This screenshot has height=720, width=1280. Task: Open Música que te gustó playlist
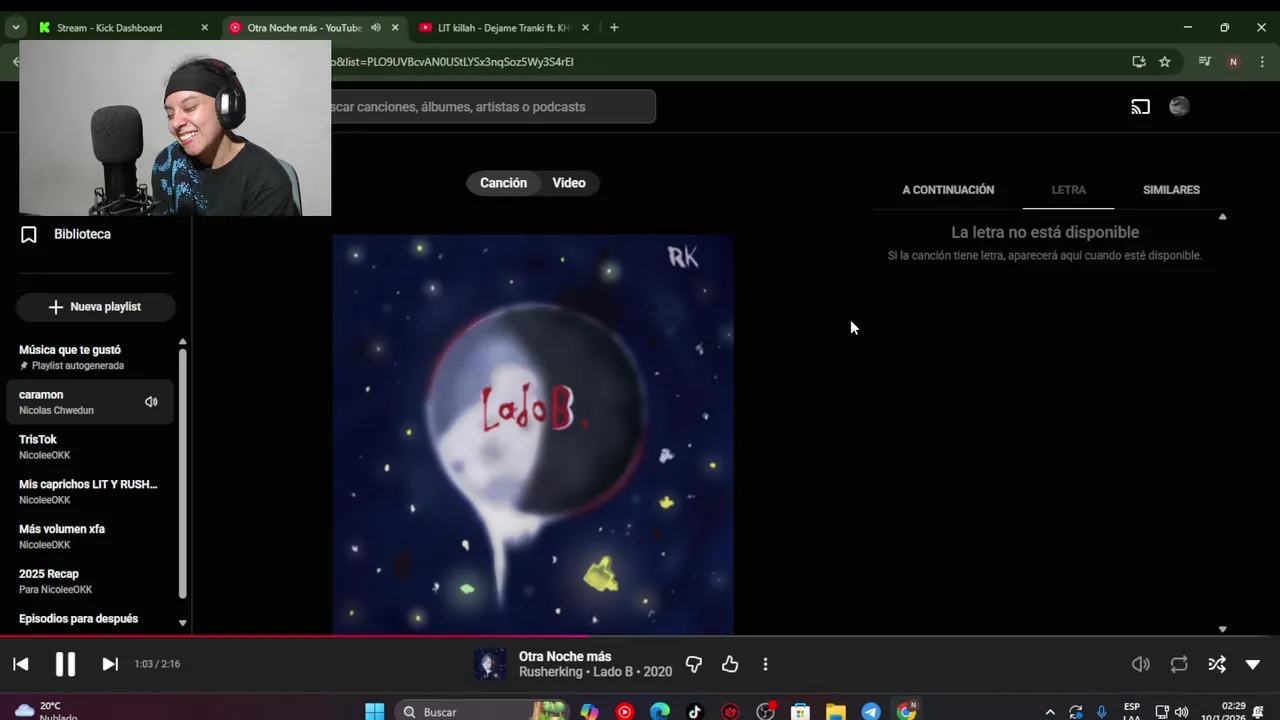(x=90, y=357)
